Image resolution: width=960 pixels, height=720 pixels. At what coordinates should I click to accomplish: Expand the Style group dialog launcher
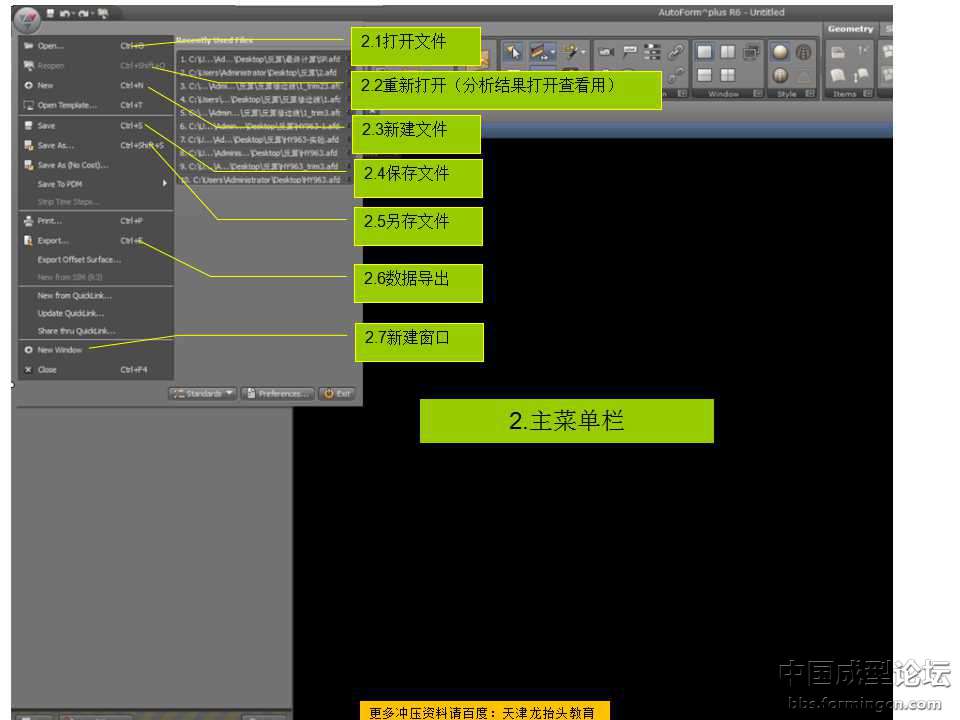[x=808, y=94]
